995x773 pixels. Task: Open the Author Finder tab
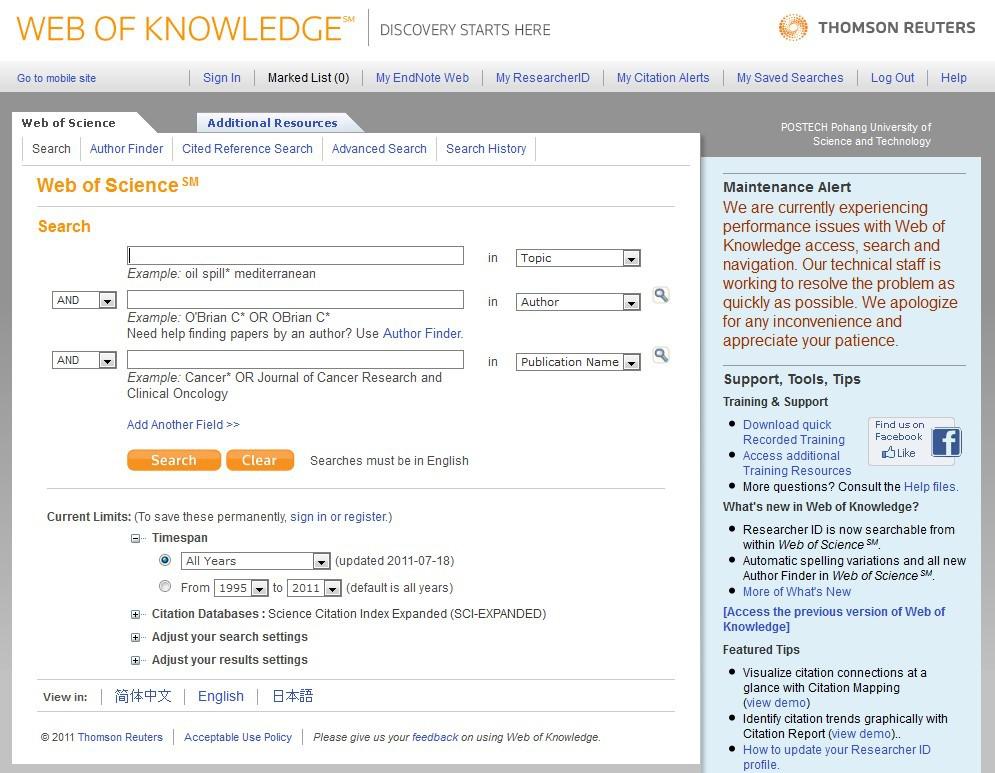(126, 149)
